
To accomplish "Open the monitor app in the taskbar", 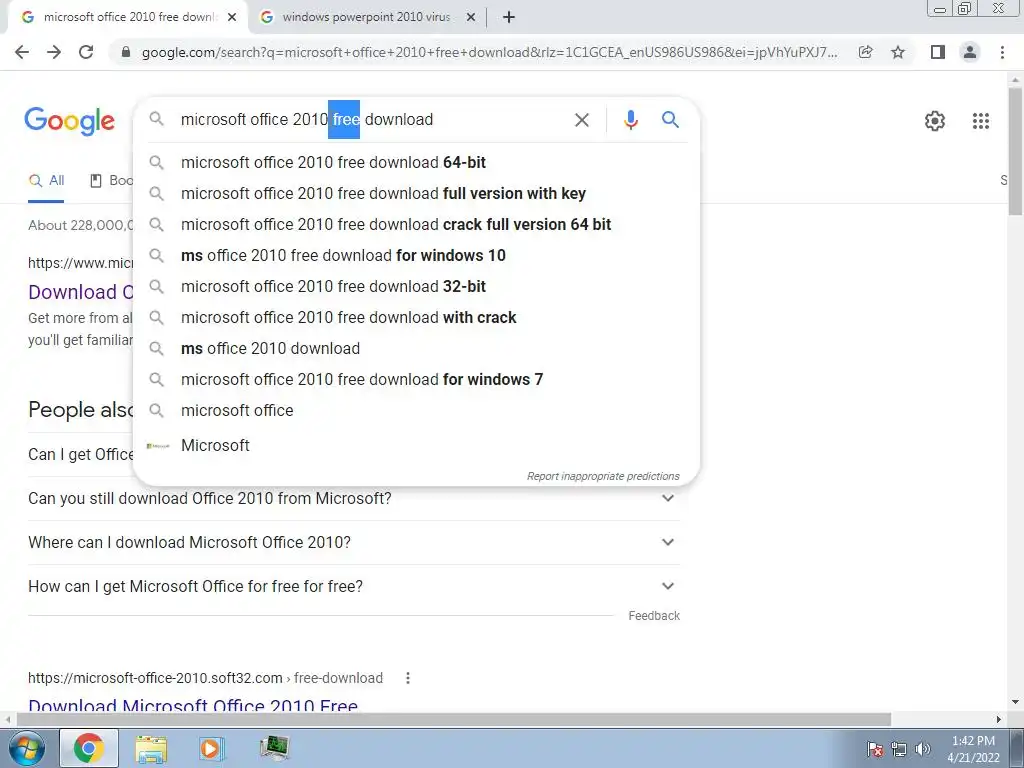I will click(x=274, y=748).
